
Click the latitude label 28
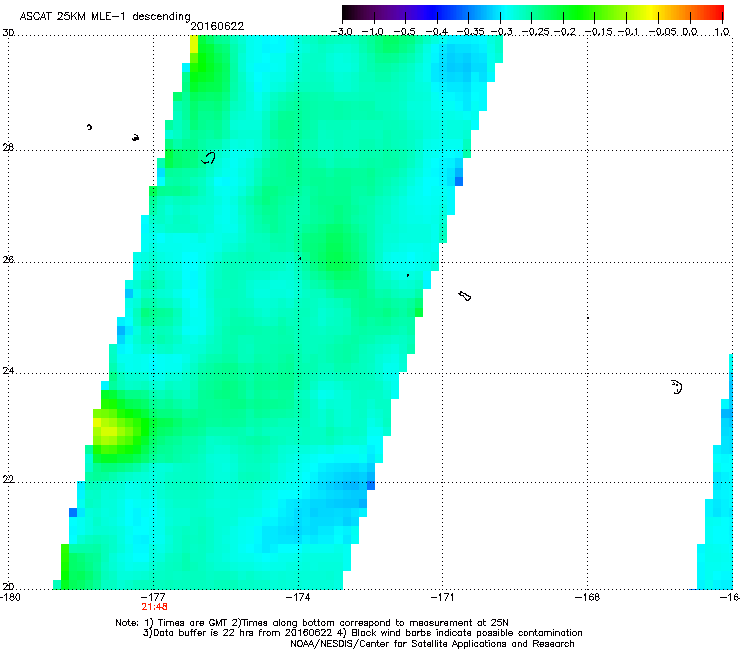pyautogui.click(x=8, y=148)
